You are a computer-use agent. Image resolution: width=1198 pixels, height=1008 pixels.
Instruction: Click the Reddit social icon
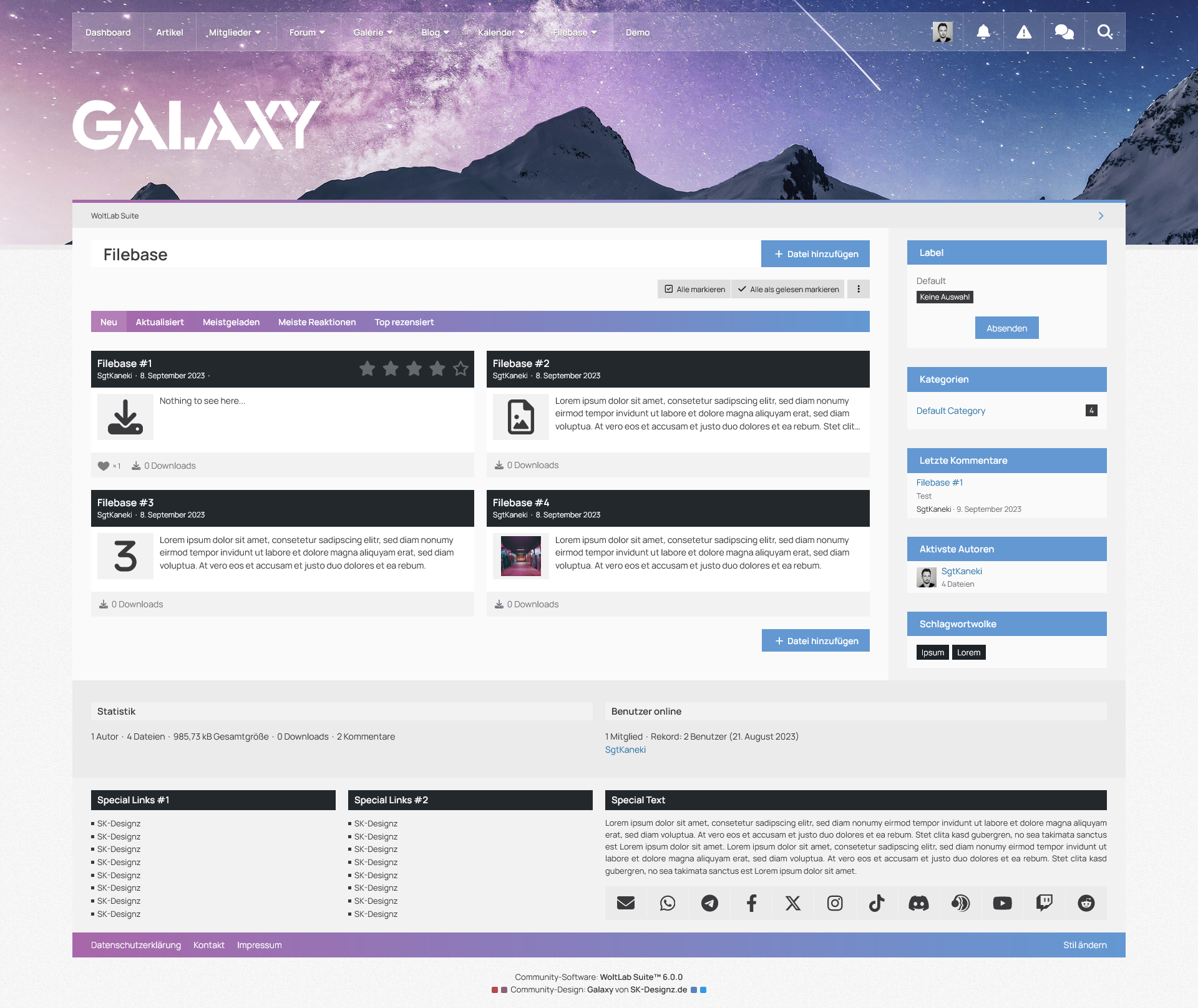[1086, 903]
